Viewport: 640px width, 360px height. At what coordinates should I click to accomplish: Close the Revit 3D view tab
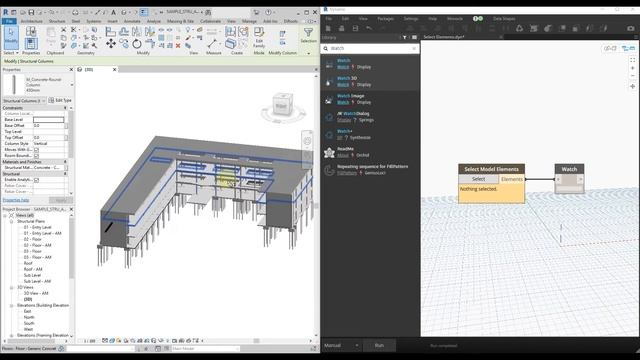(x=114, y=70)
